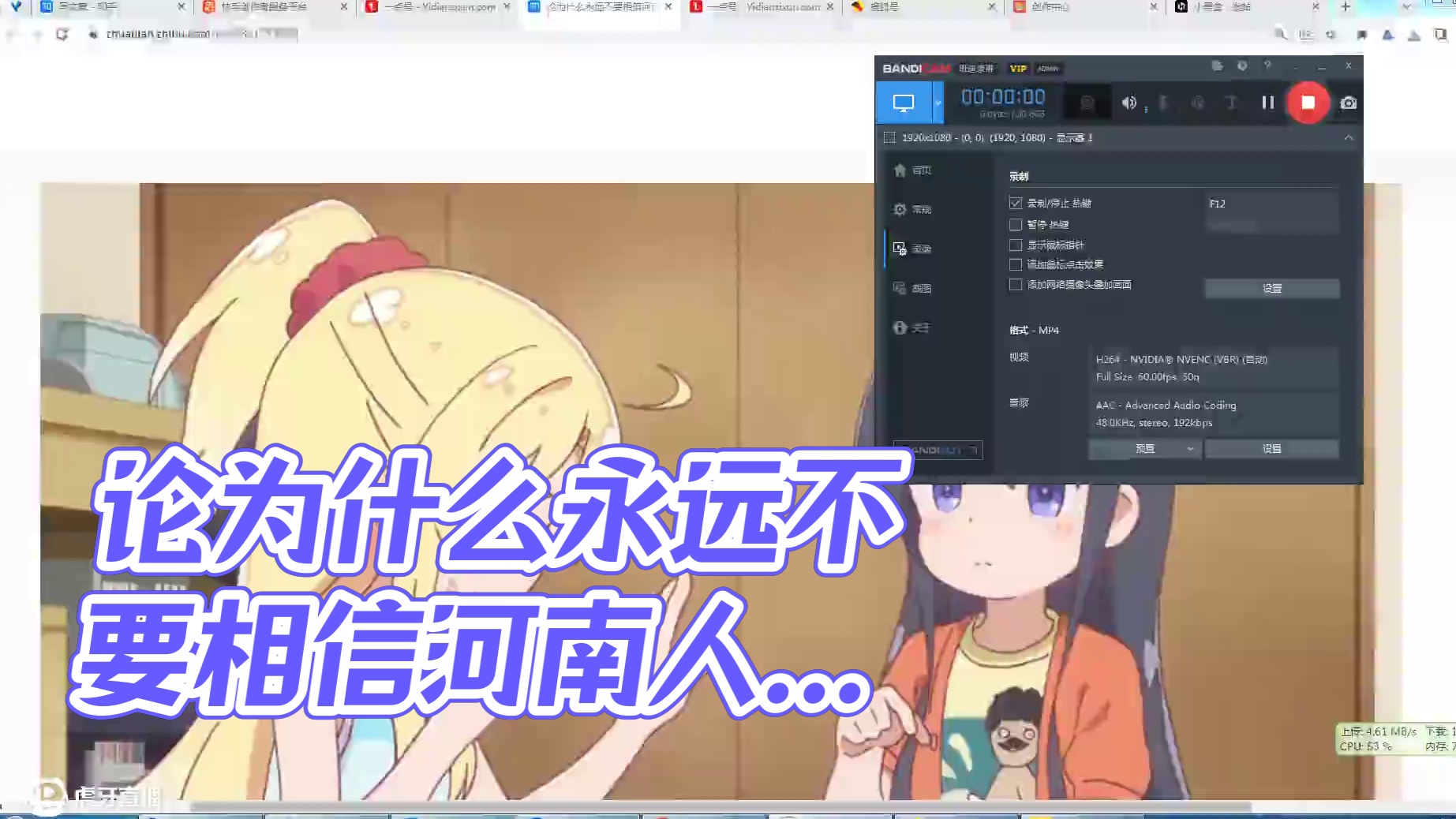Open the Bandicam help question mark
Screen dimensions: 1456x819
1267,66
